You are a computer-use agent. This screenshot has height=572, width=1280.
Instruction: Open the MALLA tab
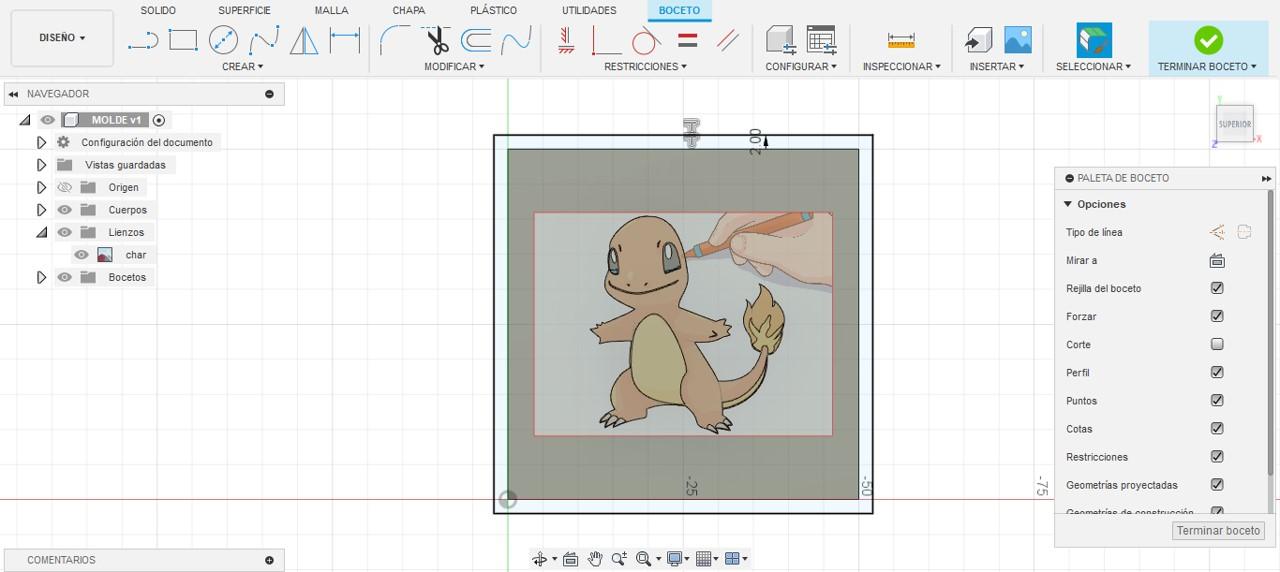331,10
